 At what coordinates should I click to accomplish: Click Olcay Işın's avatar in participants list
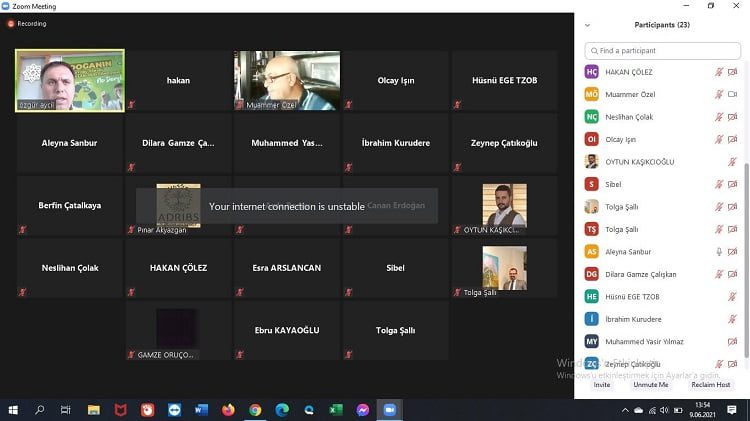coord(592,139)
